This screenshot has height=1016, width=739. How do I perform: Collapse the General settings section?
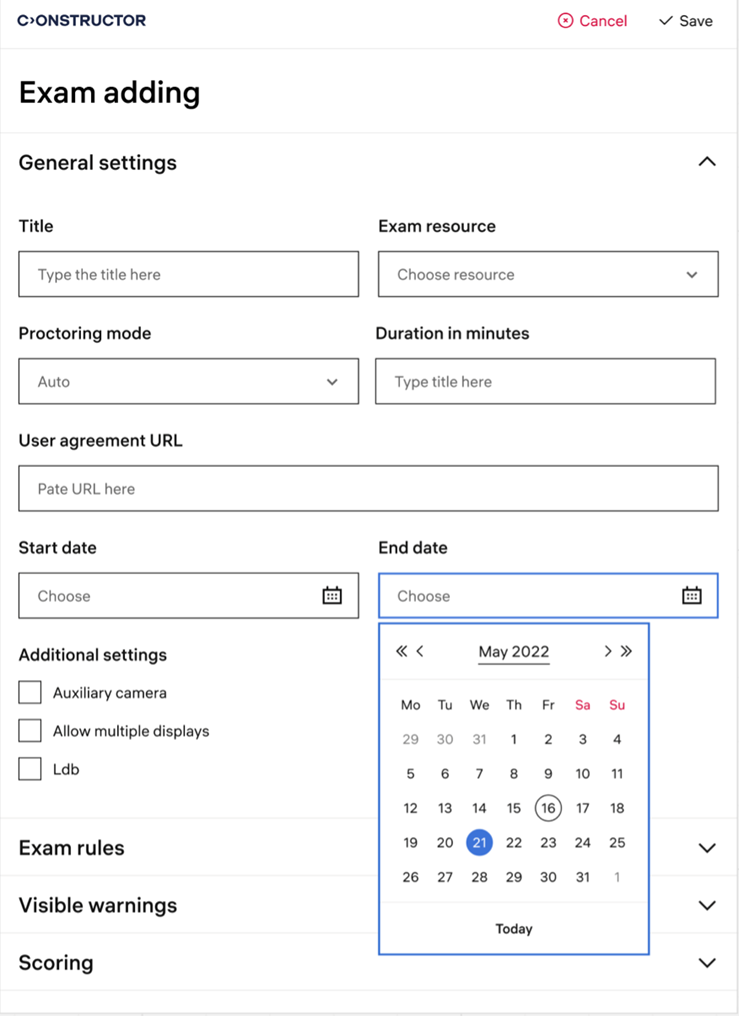coord(707,162)
